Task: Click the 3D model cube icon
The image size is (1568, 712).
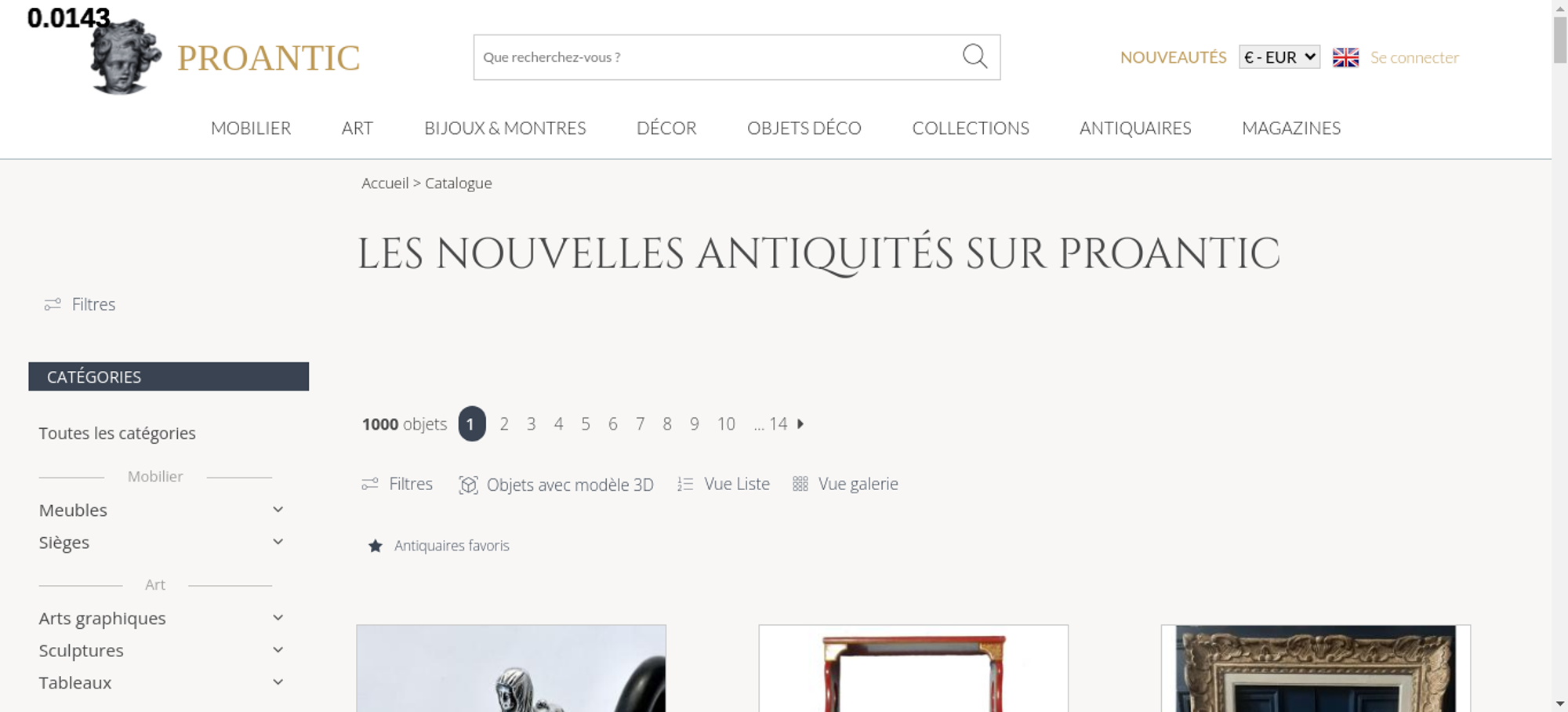Action: tap(468, 485)
